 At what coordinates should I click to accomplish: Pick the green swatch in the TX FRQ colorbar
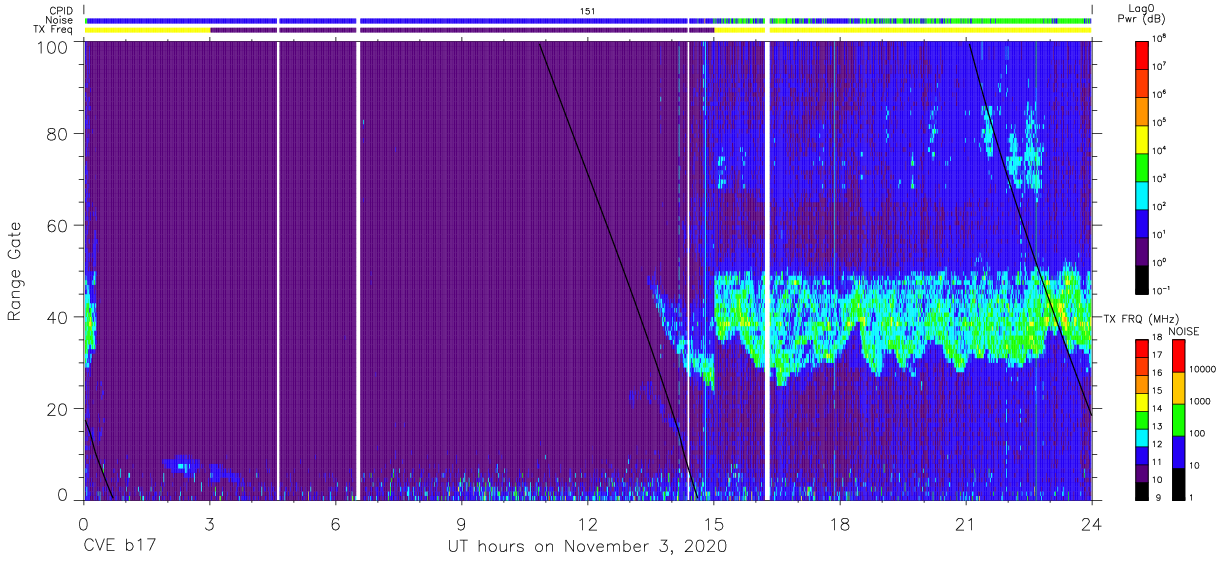[x=1144, y=419]
